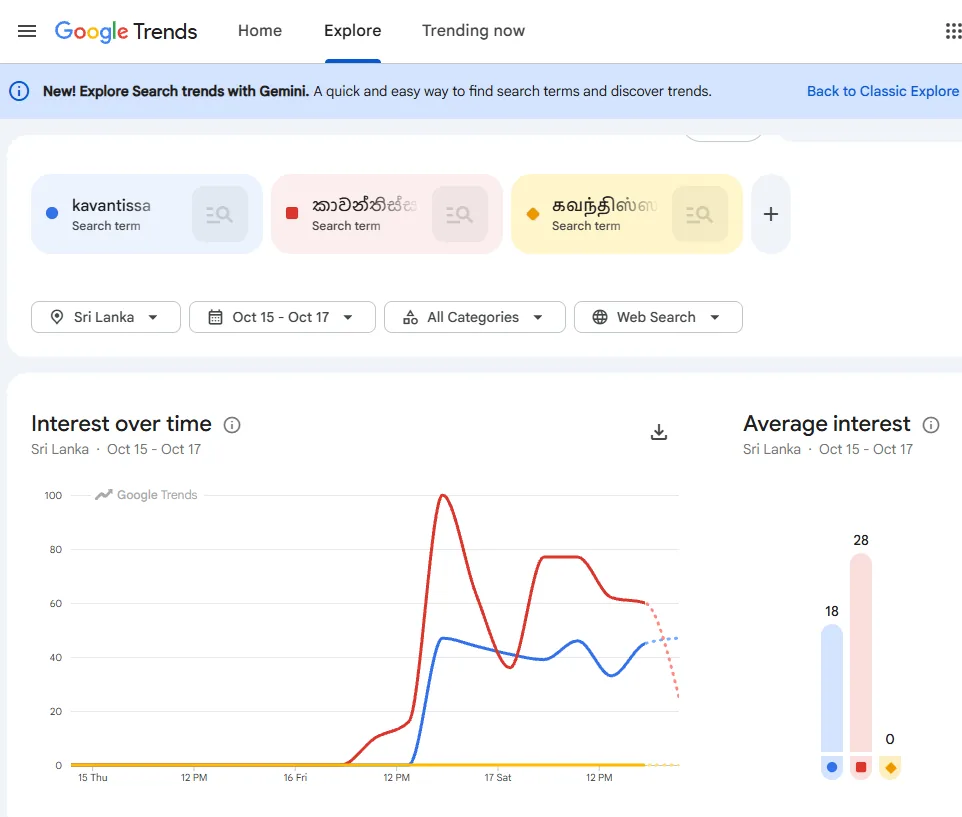Click the categories shapes icon

coord(410,317)
